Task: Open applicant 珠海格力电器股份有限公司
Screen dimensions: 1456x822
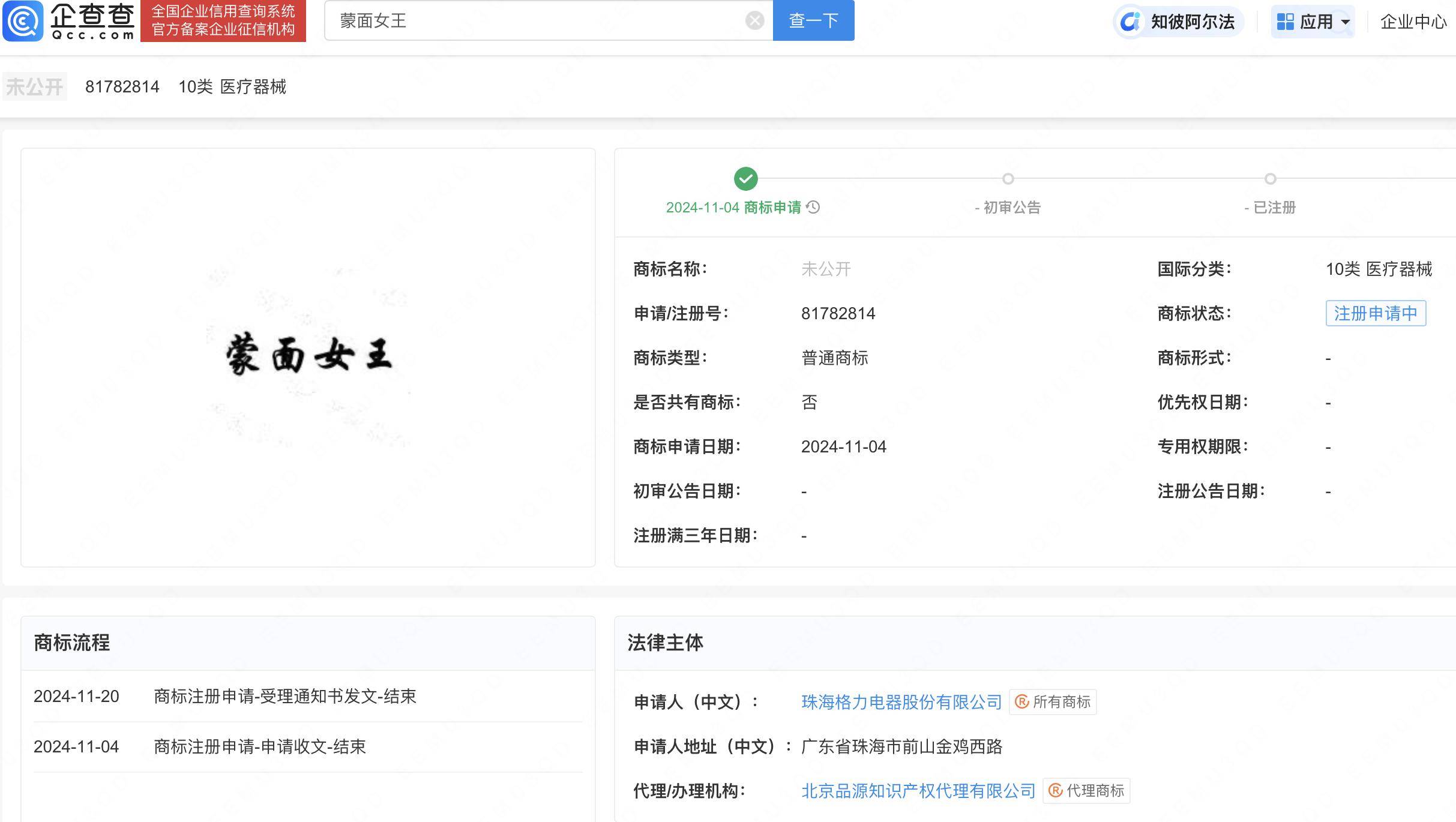Action: coord(901,702)
